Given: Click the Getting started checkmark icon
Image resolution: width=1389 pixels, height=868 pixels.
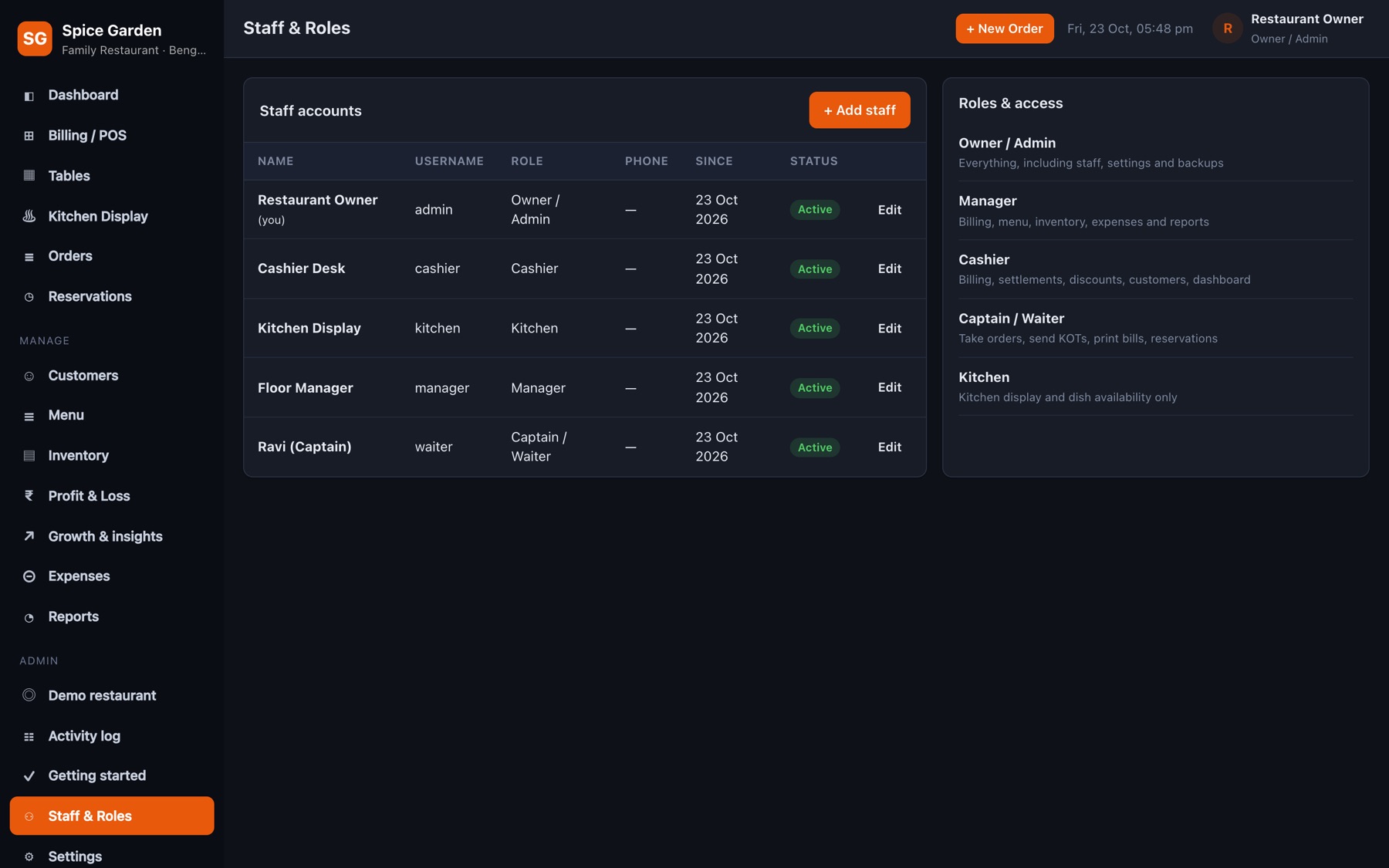Looking at the screenshot, I should pyautogui.click(x=29, y=776).
